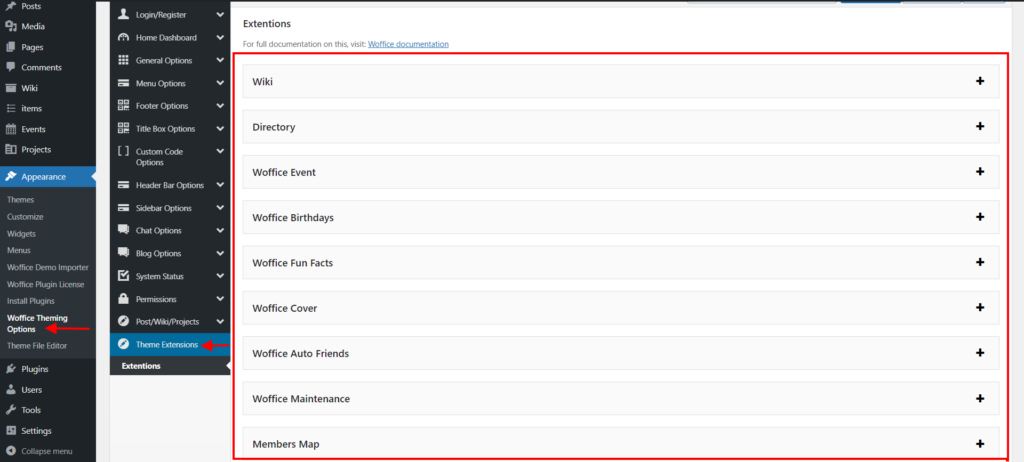Screen dimensions: 1024x462
Task: Open the Appearance menu
Action: click(46, 177)
